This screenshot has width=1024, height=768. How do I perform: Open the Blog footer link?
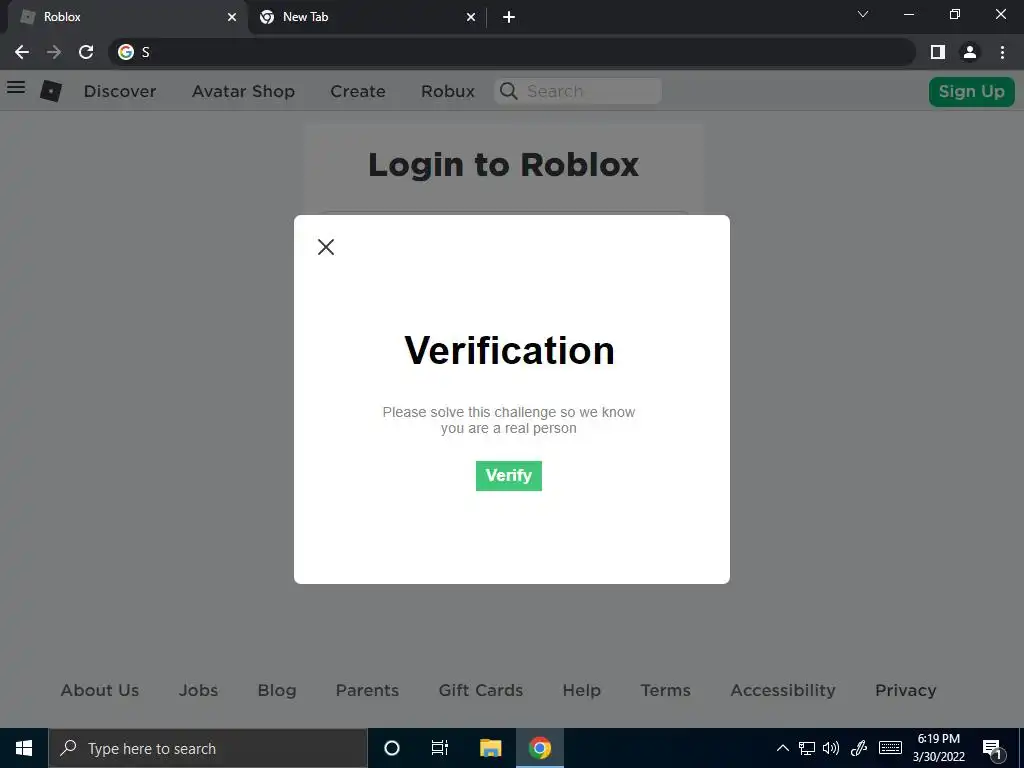coord(277,690)
